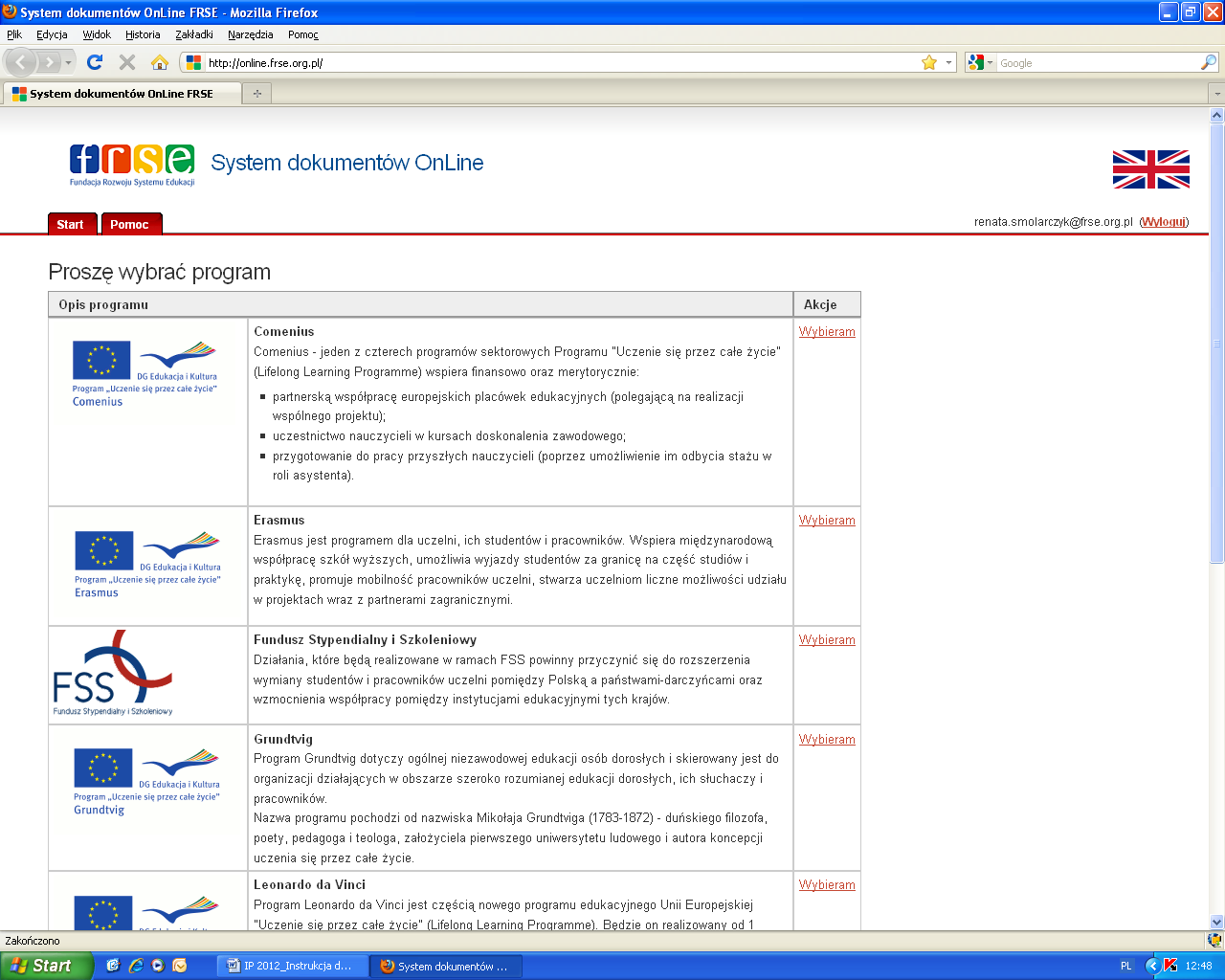The width and height of the screenshot is (1225, 980).
Task: Click the magnifier icon in search box
Action: (1209, 62)
